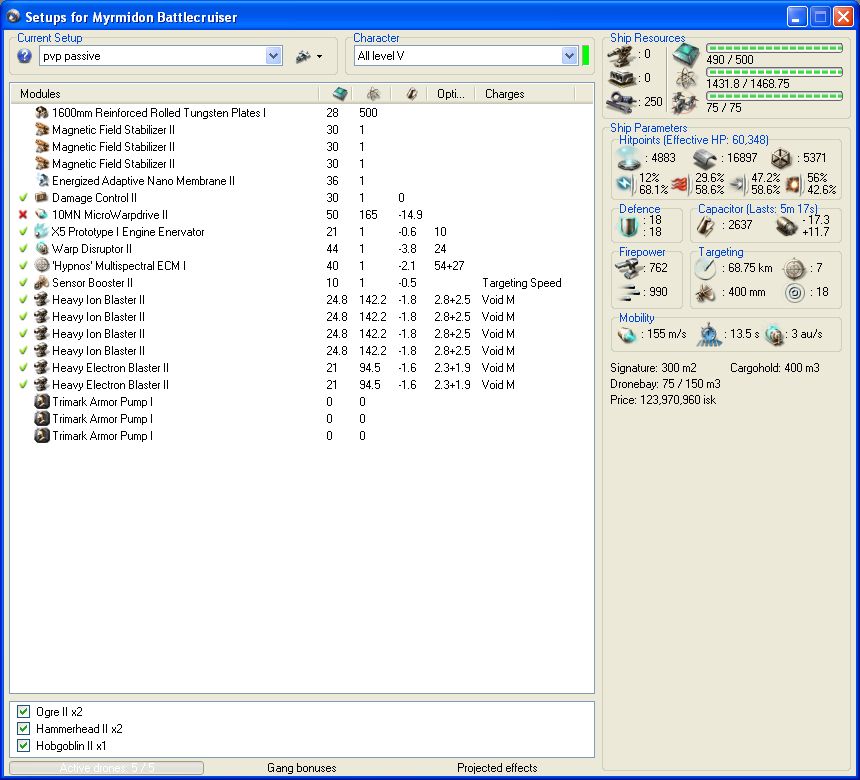Click the turret hardpoints icon in Ship Resources
The width and height of the screenshot is (860, 780).
coord(622,55)
